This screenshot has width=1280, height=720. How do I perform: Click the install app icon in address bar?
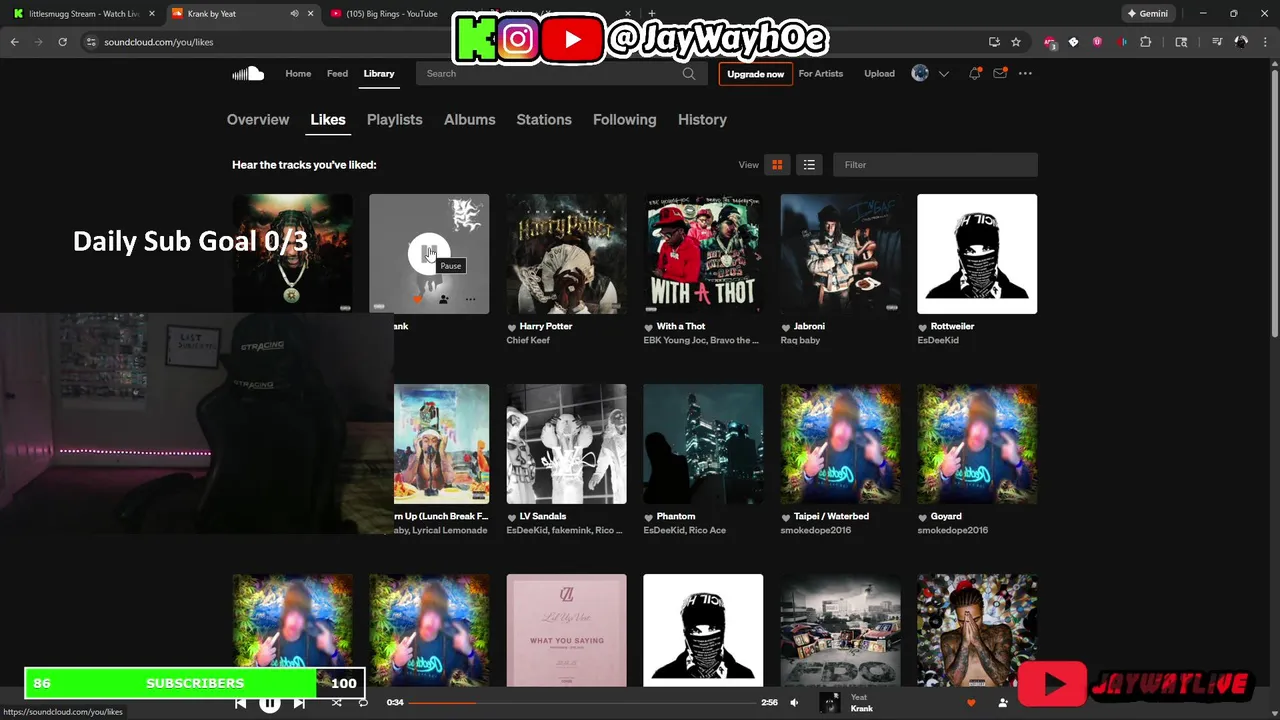[994, 42]
